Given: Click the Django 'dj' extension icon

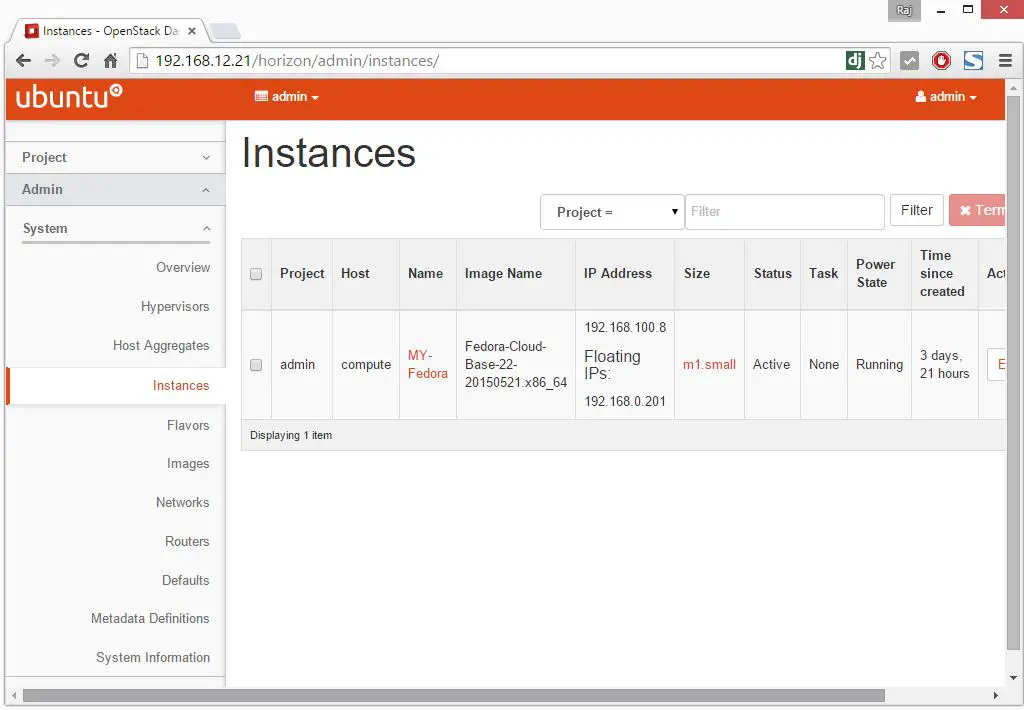Looking at the screenshot, I should 855,61.
